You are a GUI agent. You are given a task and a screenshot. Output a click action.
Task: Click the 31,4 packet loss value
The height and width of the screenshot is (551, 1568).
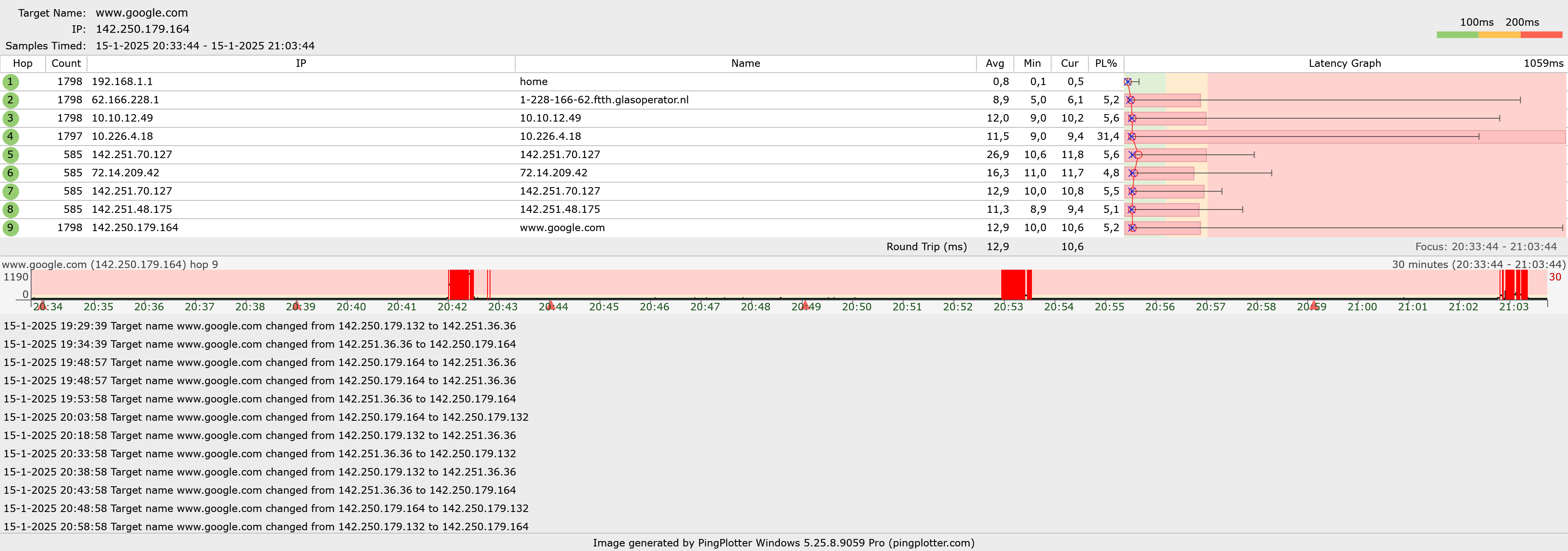[x=1108, y=137]
